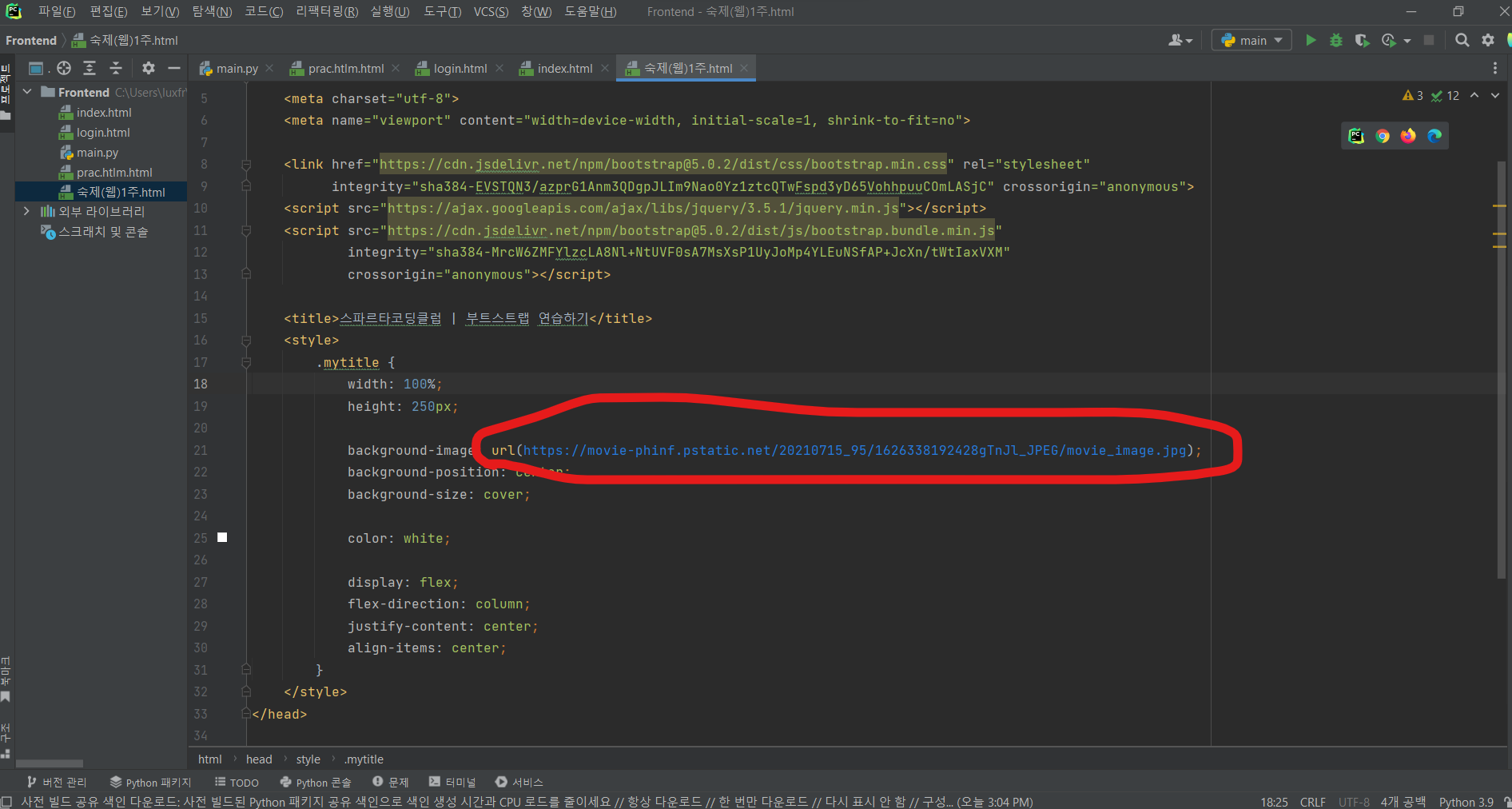Screen dimensions: 1512x809
Task: Fold the script tag at line 11
Action: click(246, 230)
